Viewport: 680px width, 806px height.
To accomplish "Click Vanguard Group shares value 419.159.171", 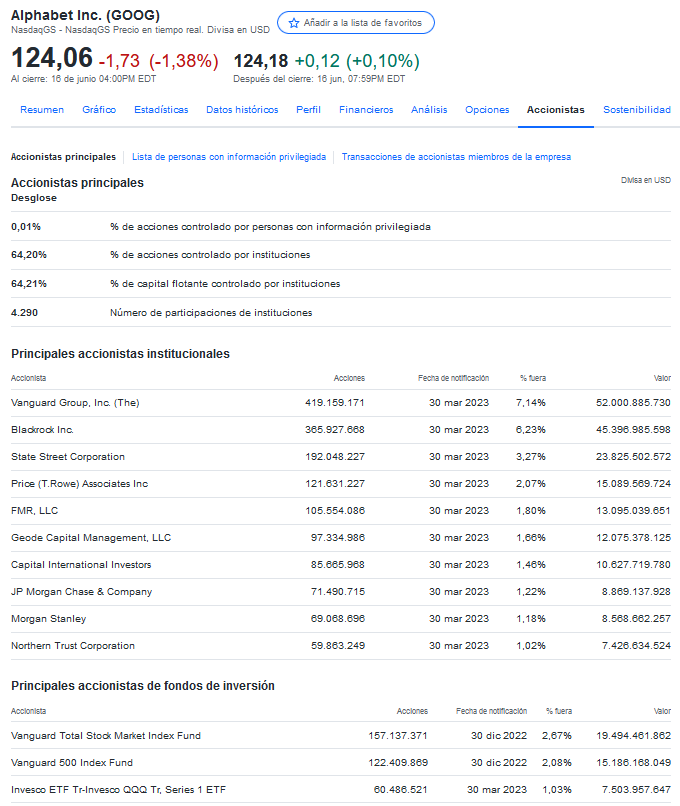I will tap(335, 403).
